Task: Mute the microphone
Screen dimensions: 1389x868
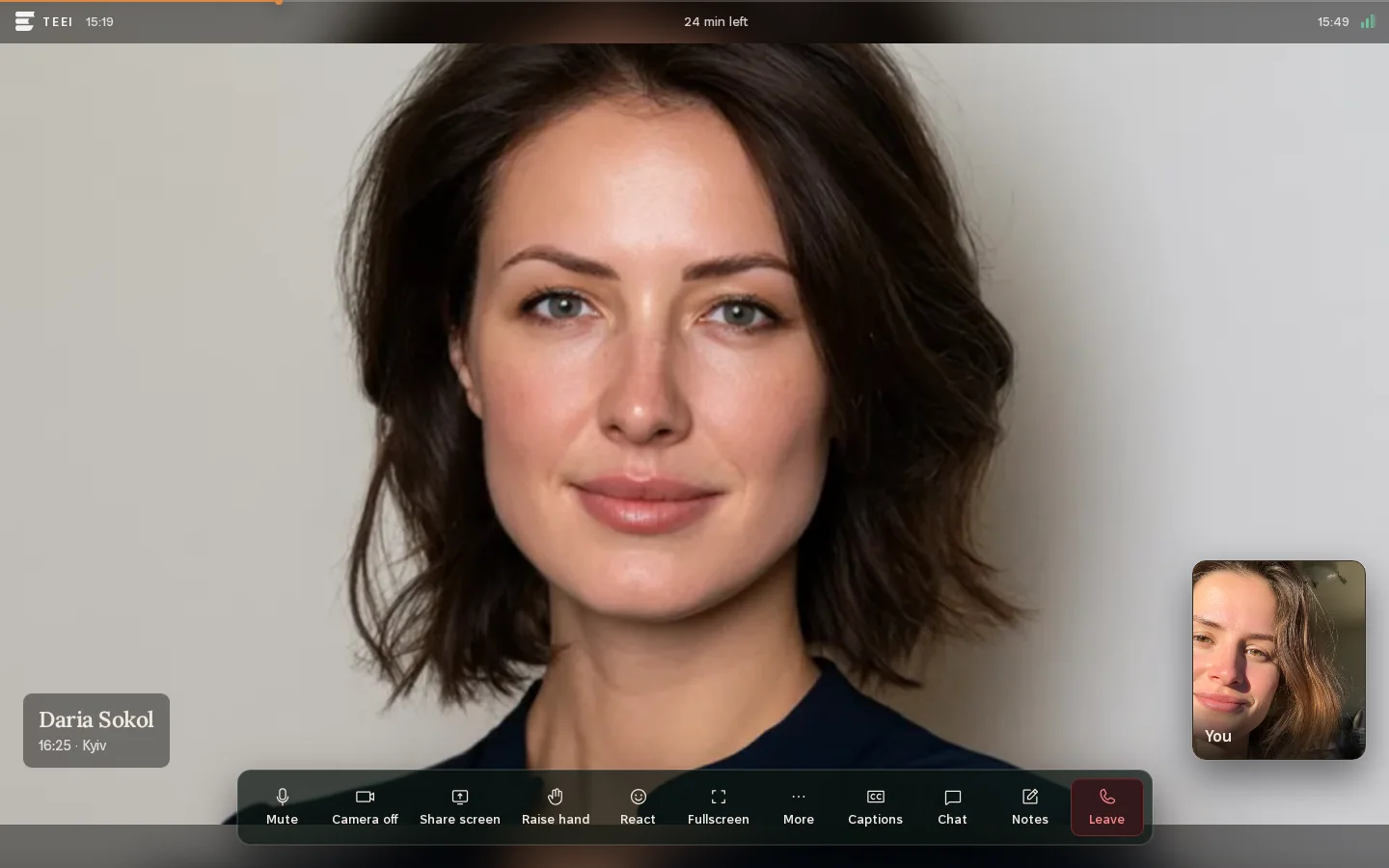Action: click(x=282, y=807)
